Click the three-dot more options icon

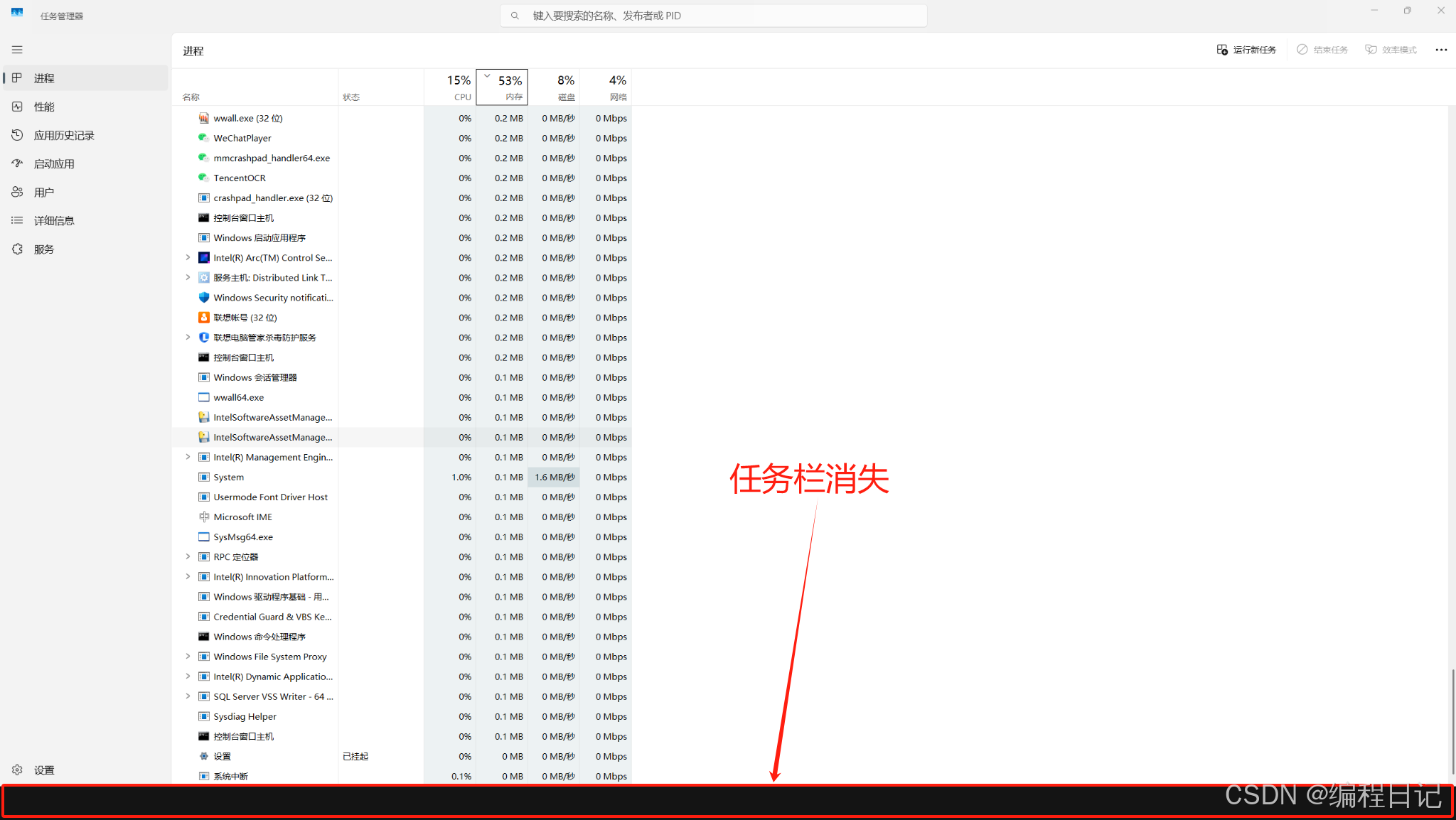[1440, 50]
